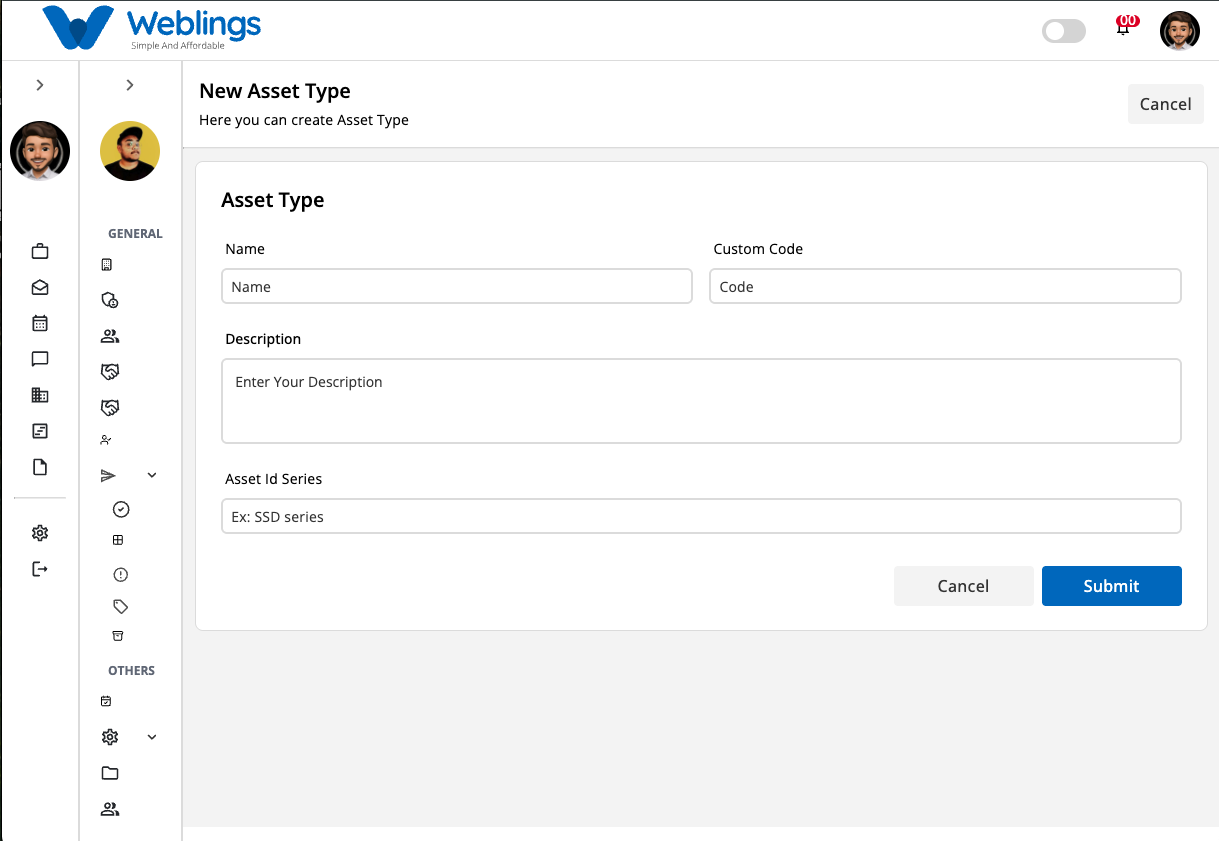The image size is (1219, 841).
Task: Open the first handshake icon under GENERAL
Action: coord(110,372)
